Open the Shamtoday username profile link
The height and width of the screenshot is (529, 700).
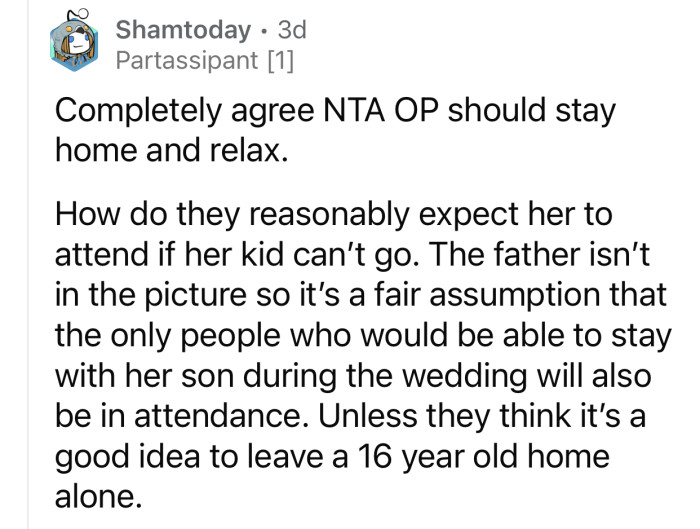coord(183,30)
